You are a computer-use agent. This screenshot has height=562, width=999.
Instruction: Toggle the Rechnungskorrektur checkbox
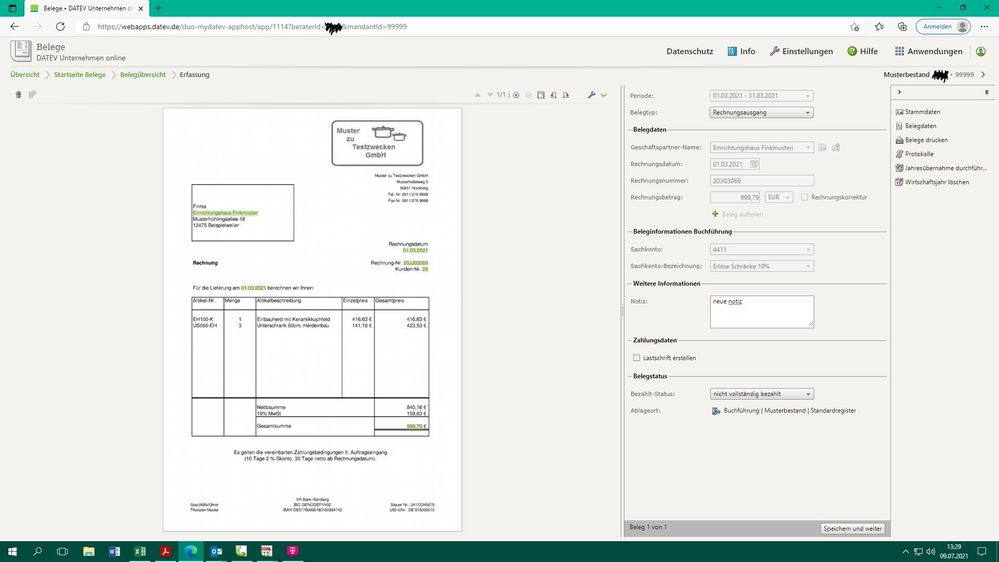(x=805, y=198)
